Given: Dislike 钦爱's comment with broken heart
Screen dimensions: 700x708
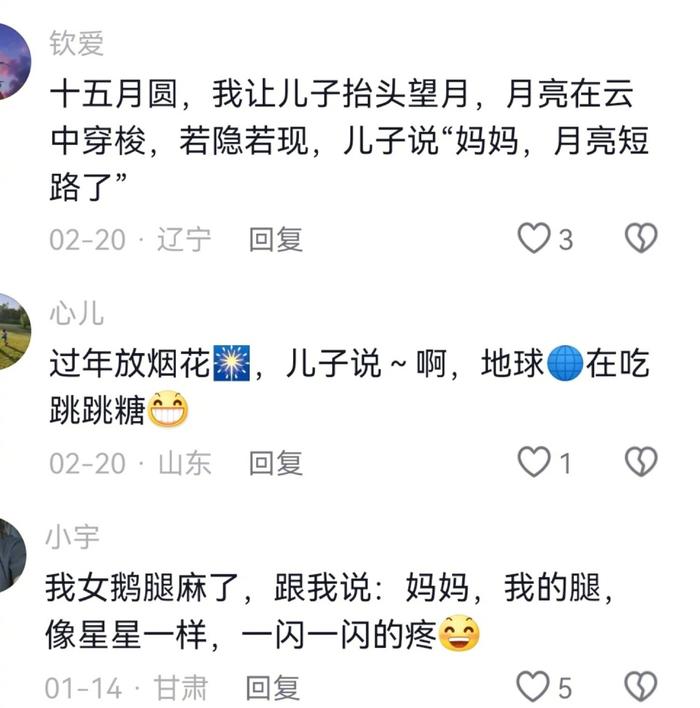Looking at the screenshot, I should pyautogui.click(x=641, y=238).
